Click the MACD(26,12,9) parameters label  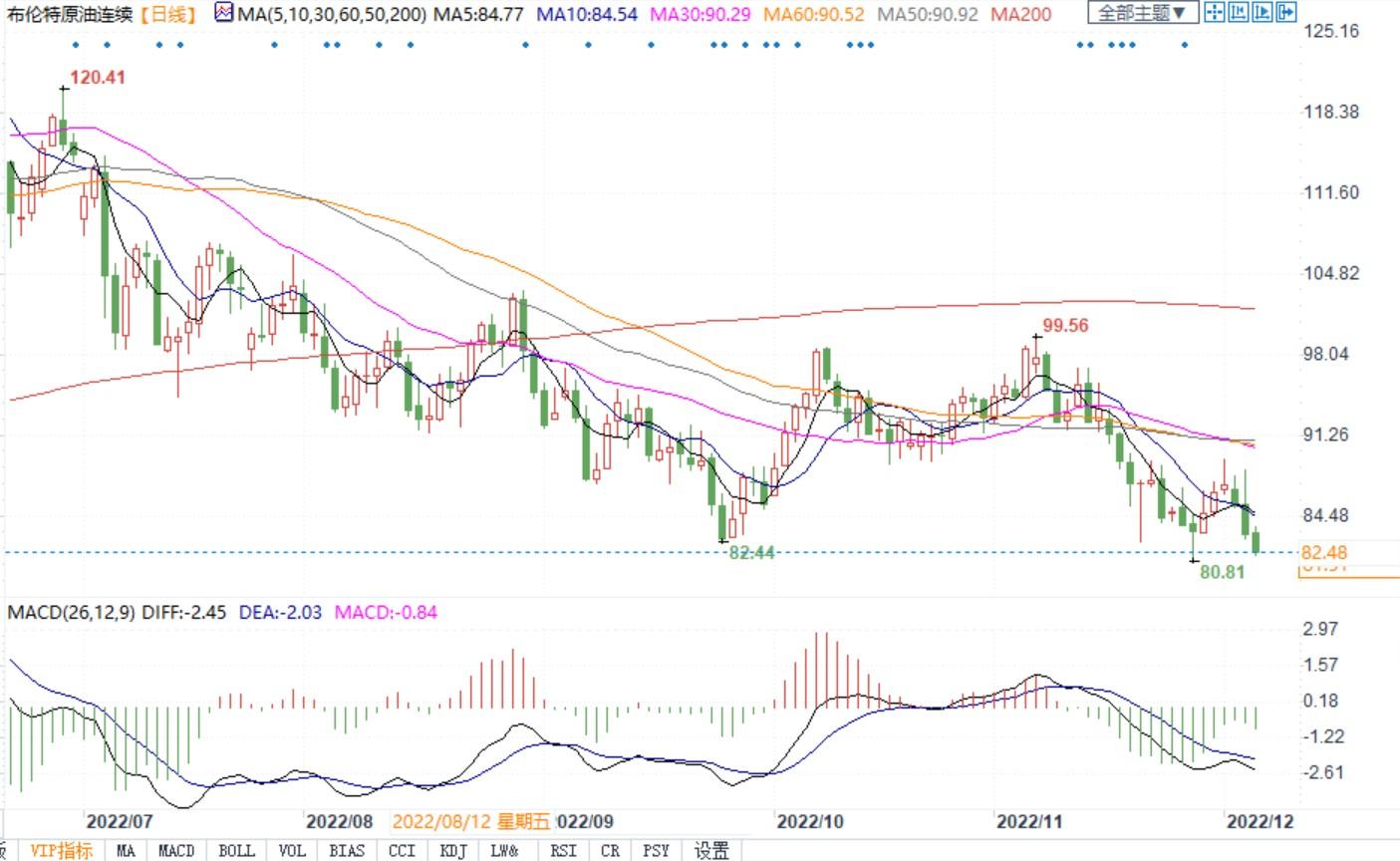(x=73, y=612)
